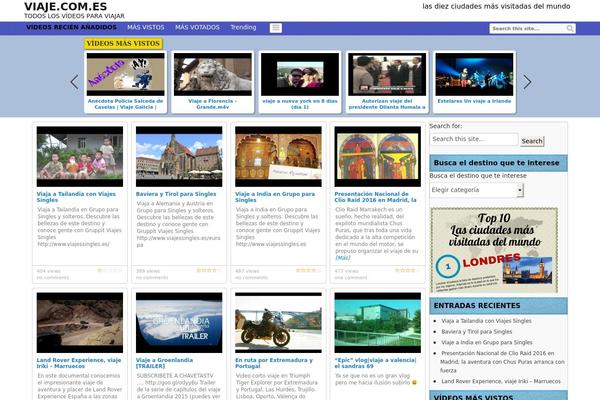Focus the sidebar Search this site field
Screen dimensions: 600x400
click(x=474, y=139)
